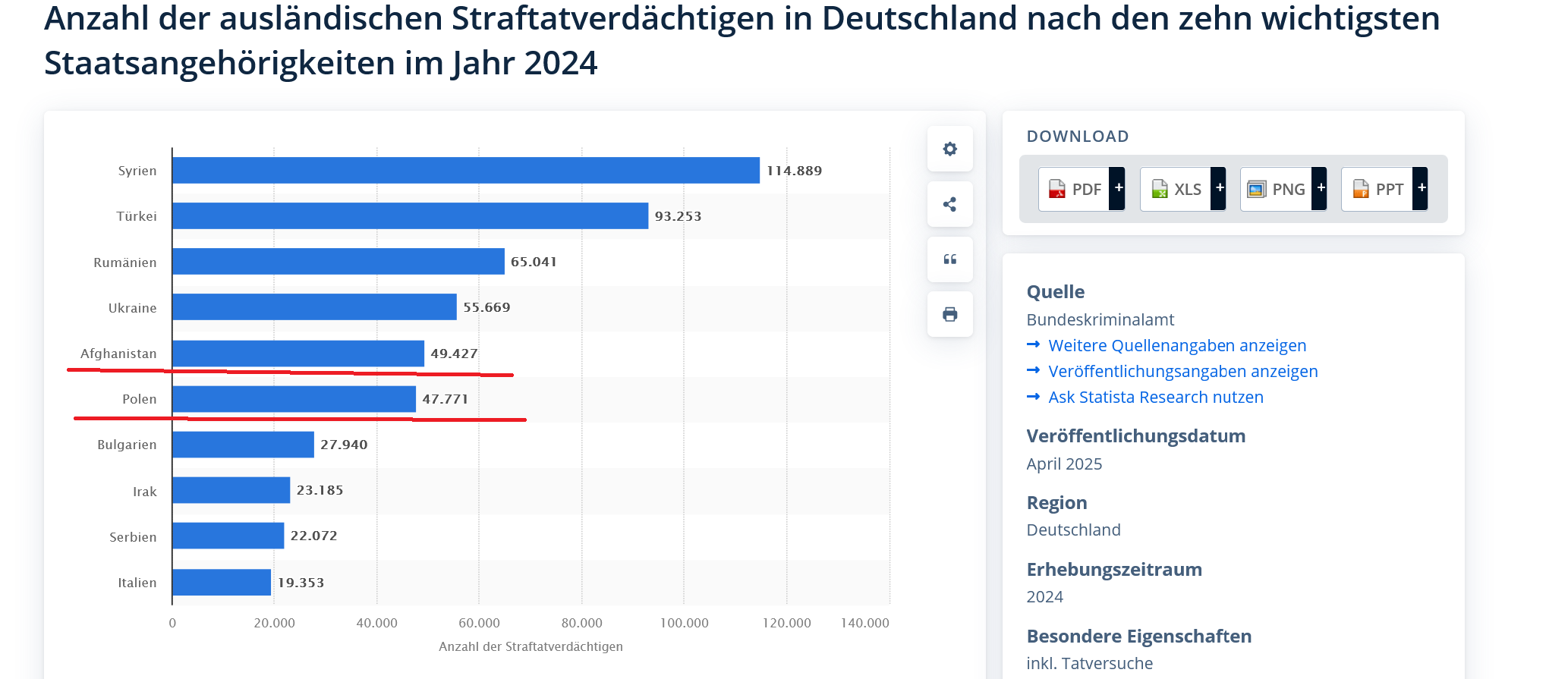Screen dimensions: 1568x679
Task: Click the text 'inkl. Tatversuche'
Action: click(1089, 664)
